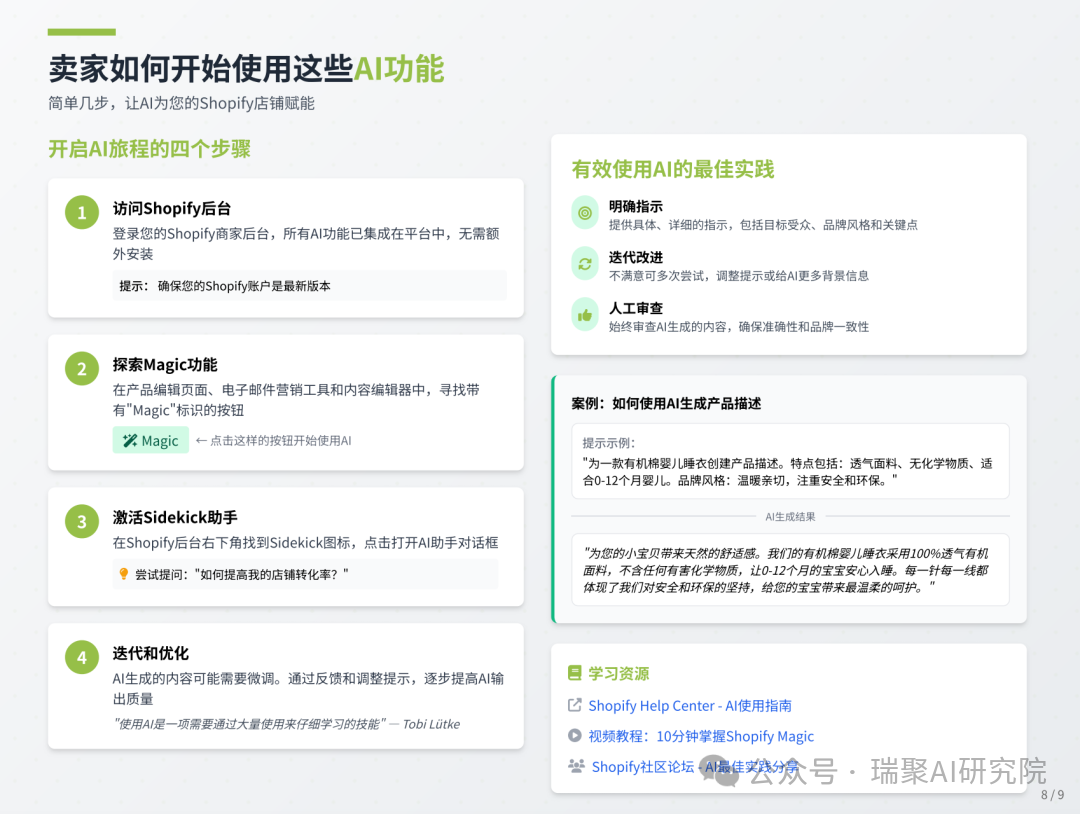The width and height of the screenshot is (1080, 814).
Task: Click the description 提供具体、详细的指示
Action: pos(762,225)
